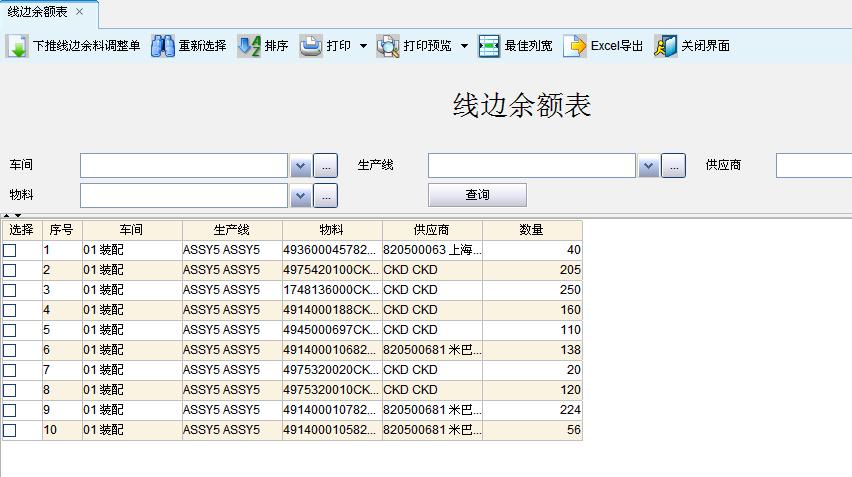Click the 排序 sort icon

coord(249,46)
